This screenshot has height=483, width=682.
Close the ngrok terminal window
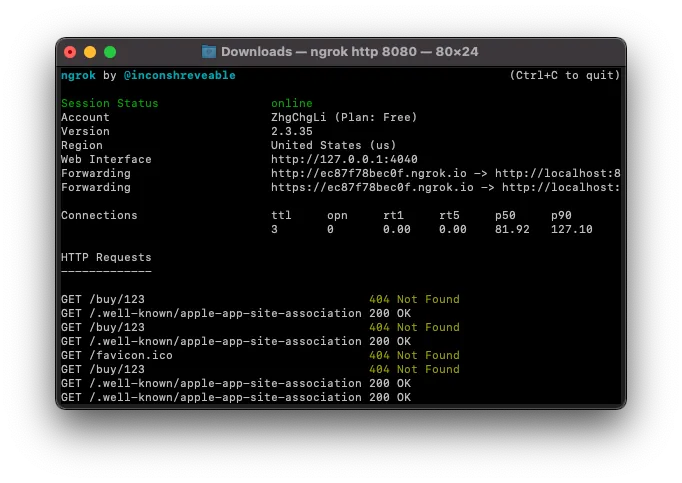point(70,52)
